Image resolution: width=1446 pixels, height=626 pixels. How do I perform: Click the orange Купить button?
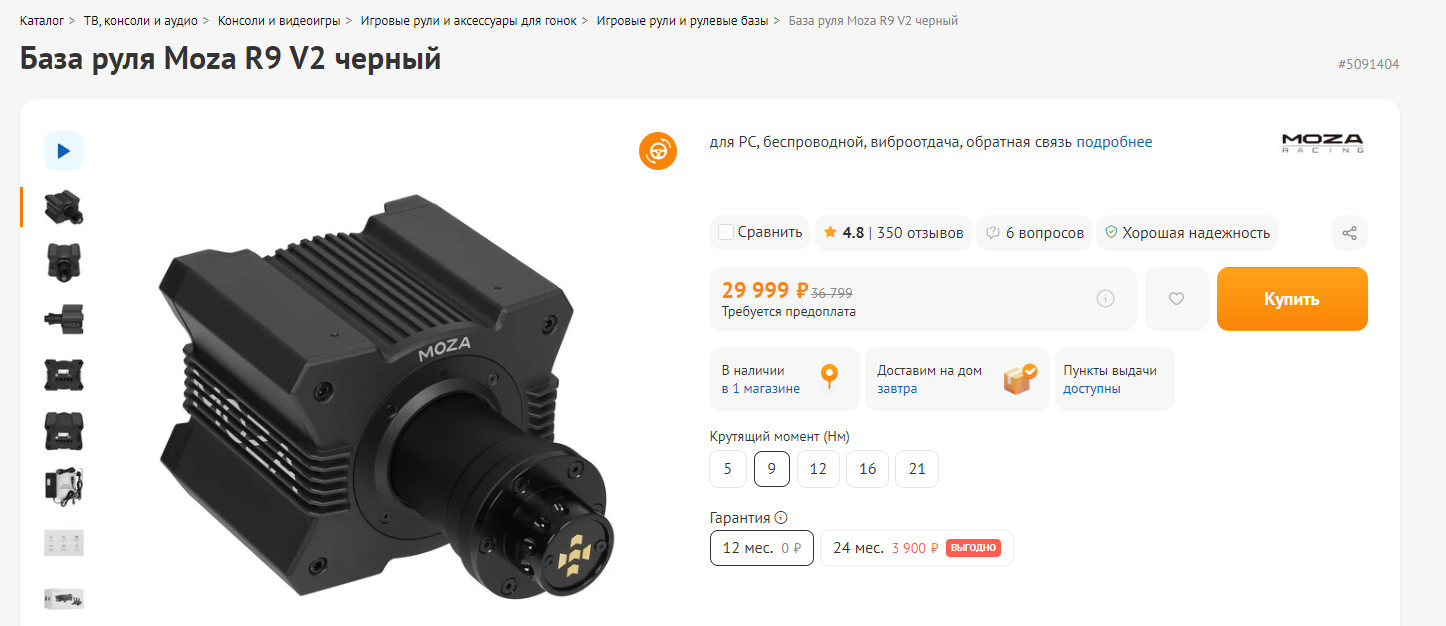[x=1292, y=299]
